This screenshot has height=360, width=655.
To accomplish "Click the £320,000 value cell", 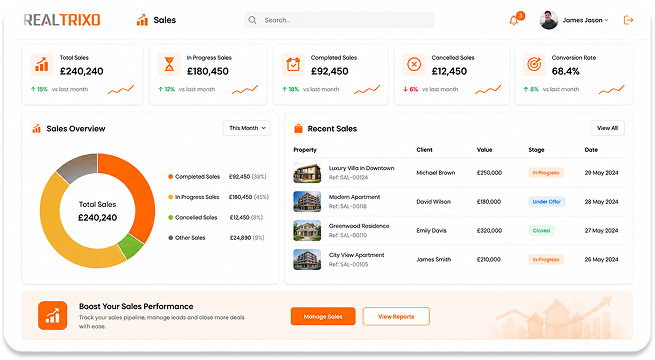I will pos(489,231).
